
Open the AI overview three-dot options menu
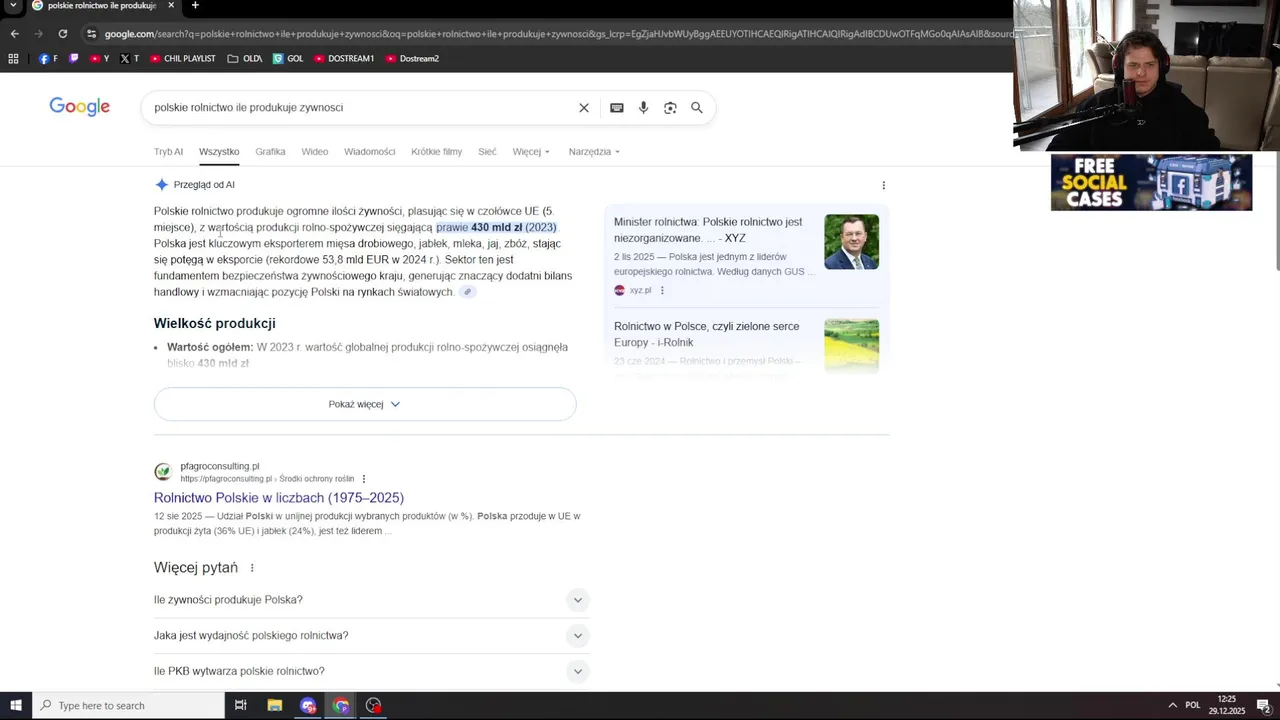[x=883, y=185]
